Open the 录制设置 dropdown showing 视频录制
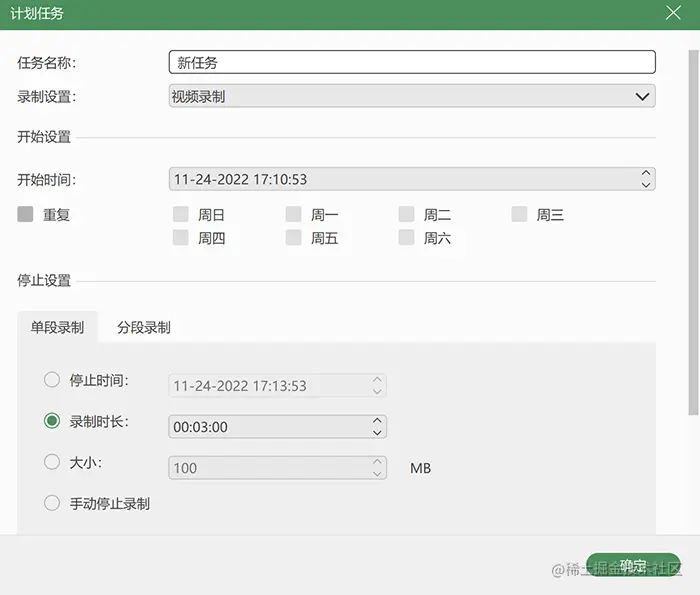Screen dimensions: 700x595 point(412,96)
